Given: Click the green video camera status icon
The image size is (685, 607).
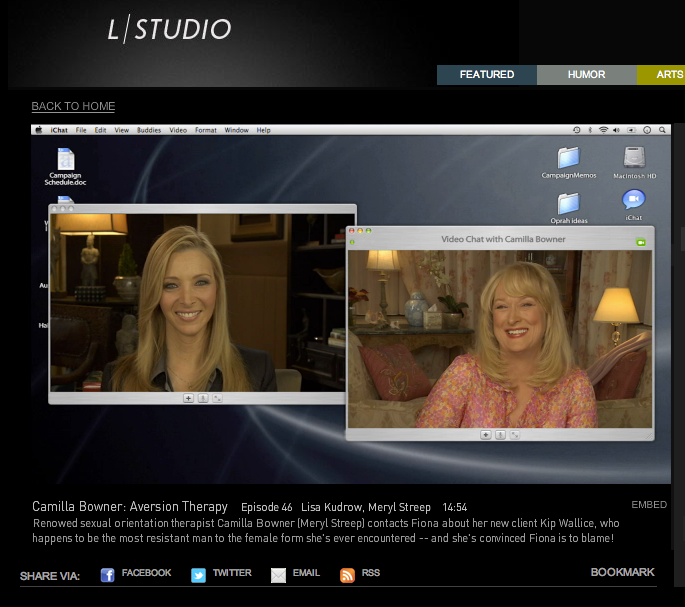Looking at the screenshot, I should pyautogui.click(x=640, y=241).
